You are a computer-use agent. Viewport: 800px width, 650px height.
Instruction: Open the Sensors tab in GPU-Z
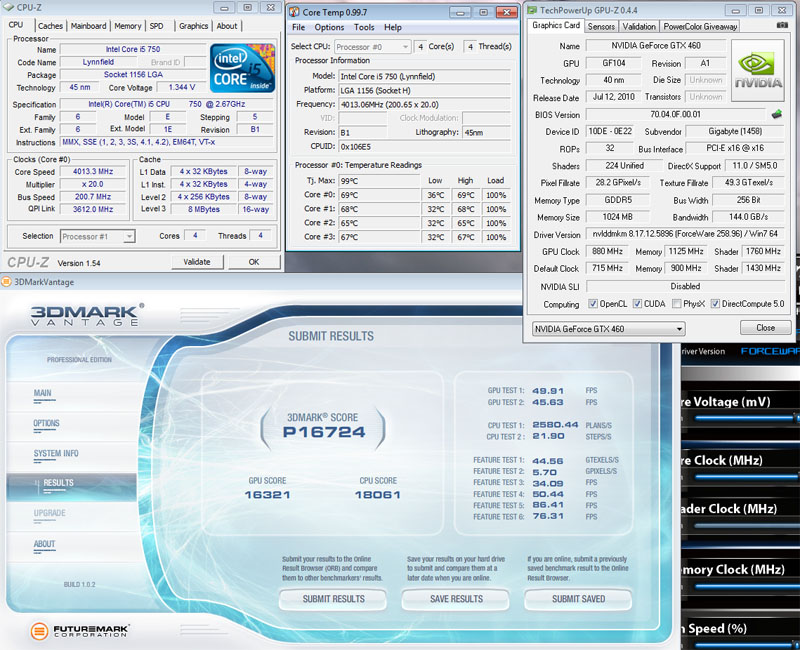(x=601, y=26)
